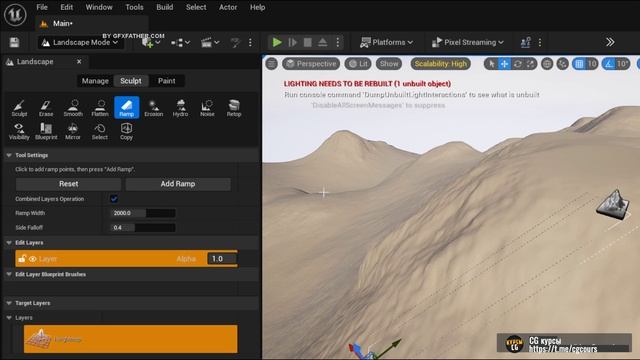Toggle grid snapping in viewport

579,64
